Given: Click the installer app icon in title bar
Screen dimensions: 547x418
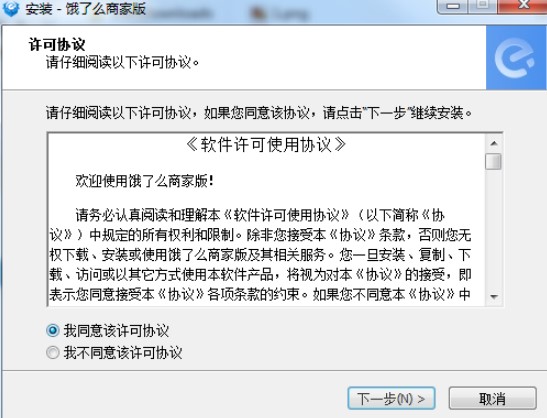Looking at the screenshot, I should pos(10,9).
